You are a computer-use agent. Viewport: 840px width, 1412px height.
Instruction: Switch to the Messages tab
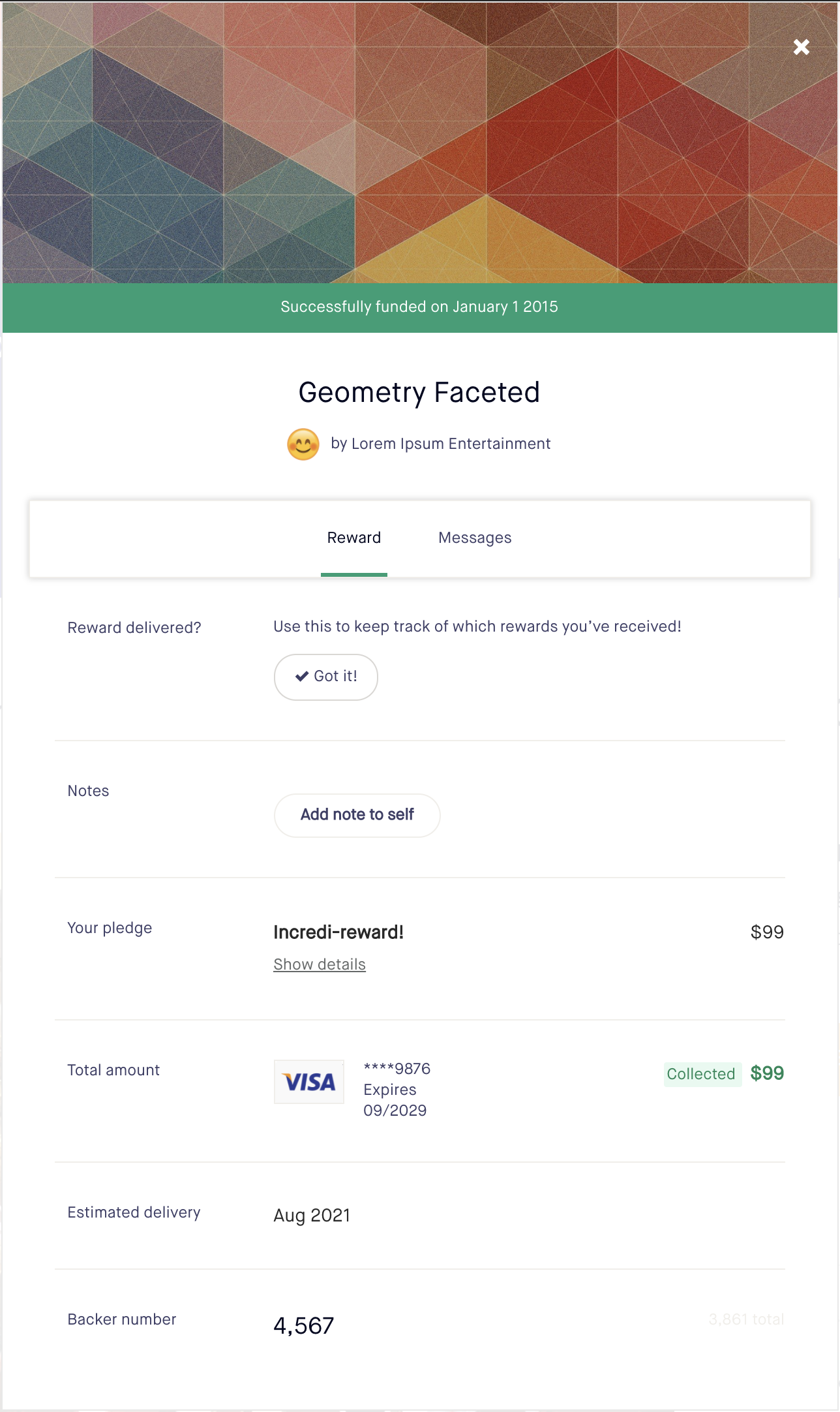coord(475,538)
